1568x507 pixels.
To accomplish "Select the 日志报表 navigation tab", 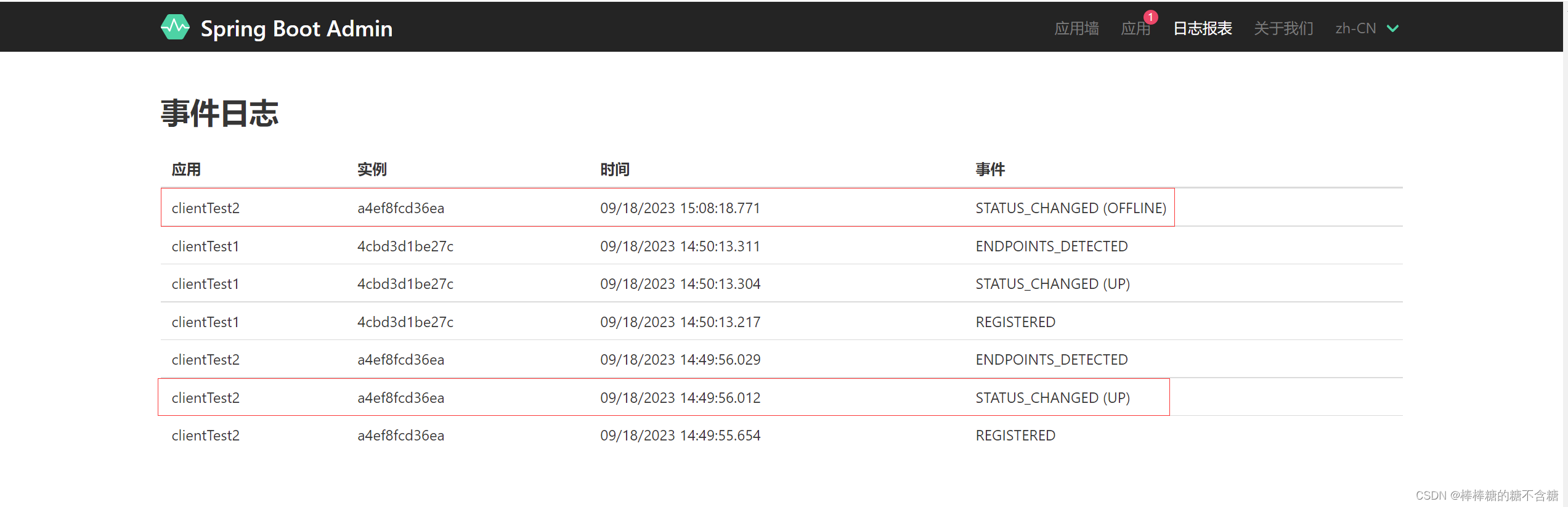I will click(1202, 28).
